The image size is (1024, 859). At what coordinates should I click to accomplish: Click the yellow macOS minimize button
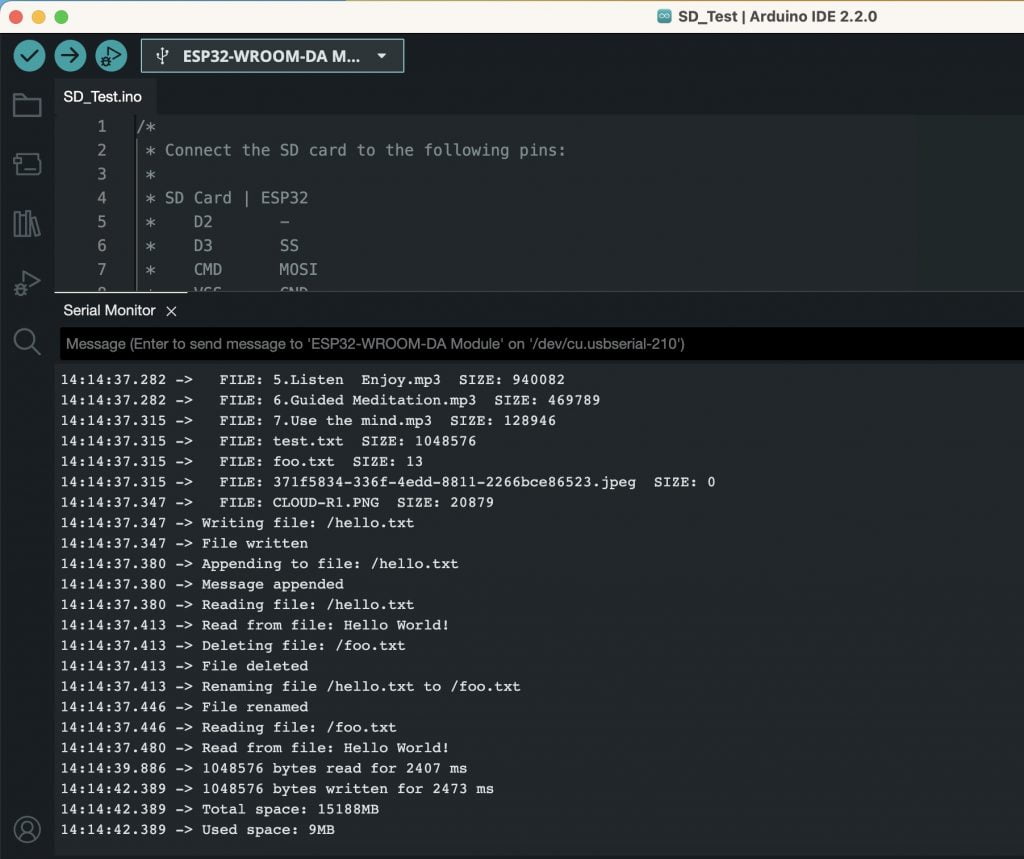click(39, 17)
